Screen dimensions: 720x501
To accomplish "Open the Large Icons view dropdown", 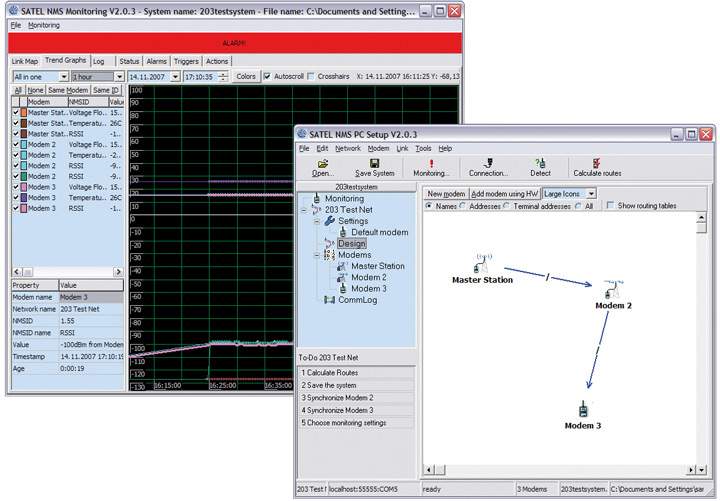I will click(x=591, y=194).
